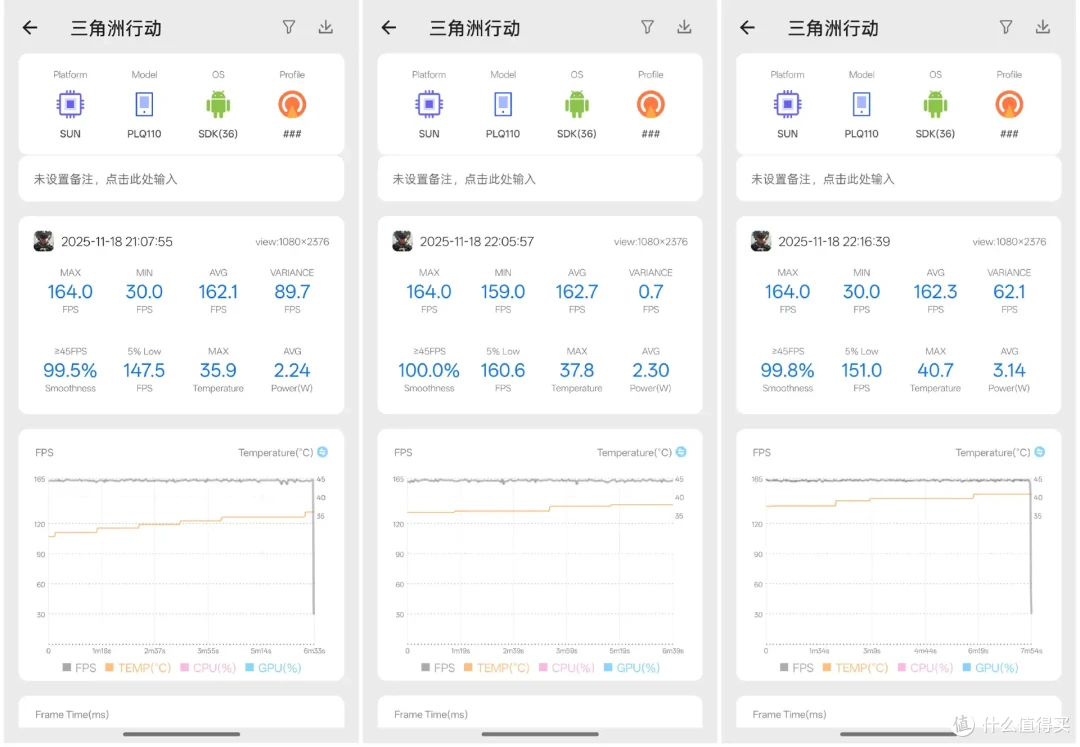The image size is (1080, 747).
Task: Switch temperature axis icon in right chart
Action: coord(1040,452)
